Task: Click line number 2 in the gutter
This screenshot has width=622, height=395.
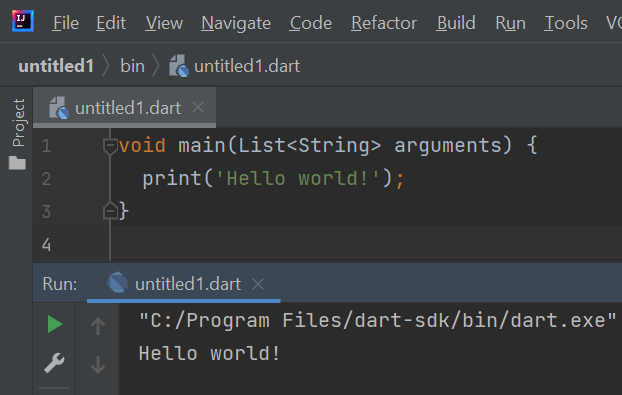Action: tap(46, 178)
